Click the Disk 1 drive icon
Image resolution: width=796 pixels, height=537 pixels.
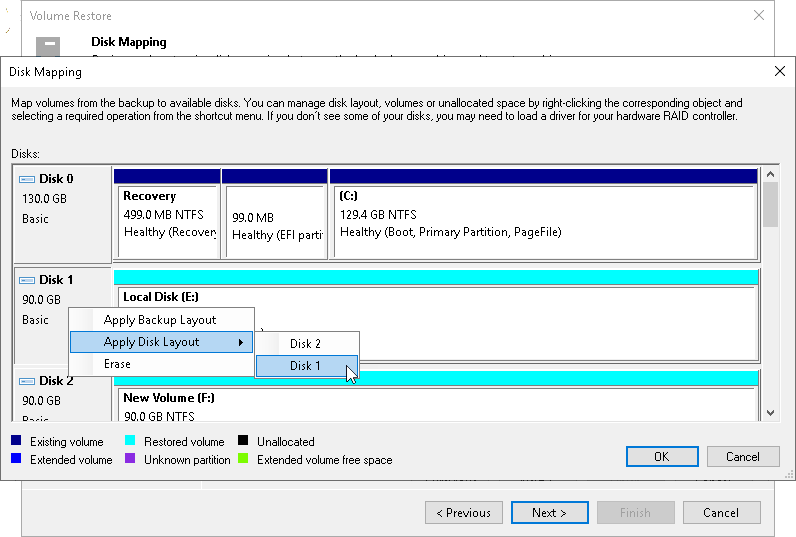[x=26, y=280]
